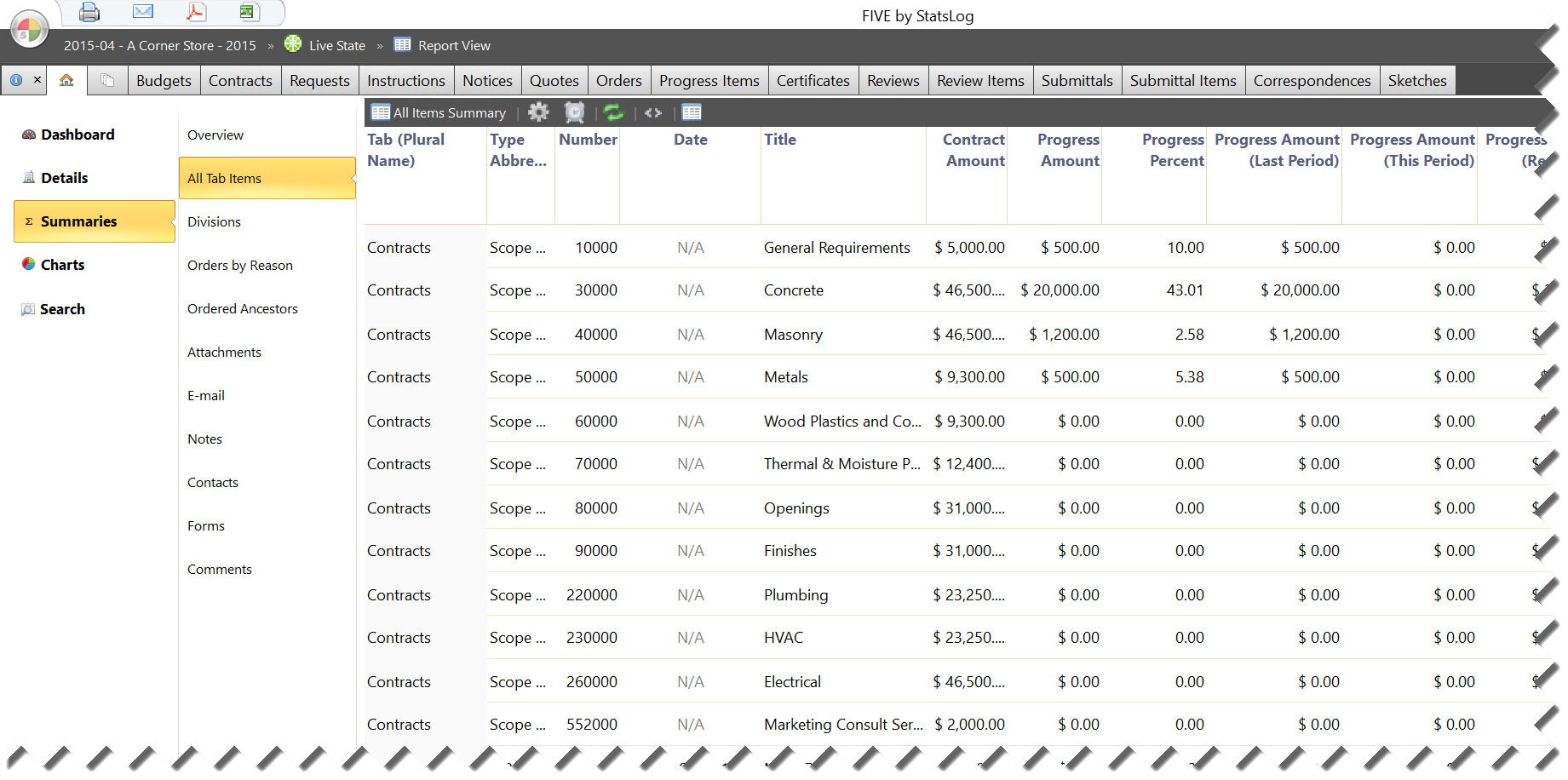Close the info tab with X
1568x780 pixels.
pyautogui.click(x=37, y=79)
